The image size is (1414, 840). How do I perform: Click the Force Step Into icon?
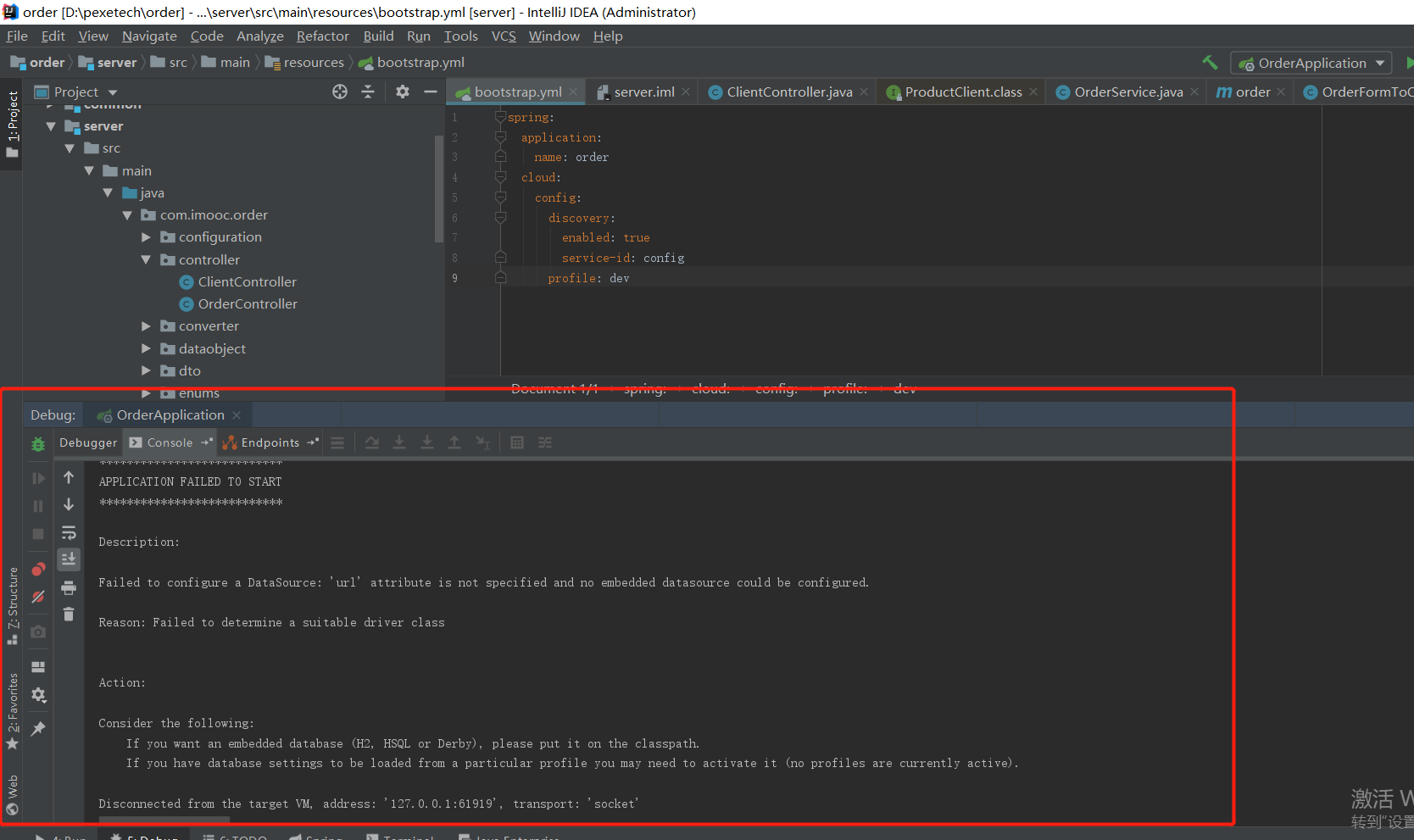click(x=427, y=442)
